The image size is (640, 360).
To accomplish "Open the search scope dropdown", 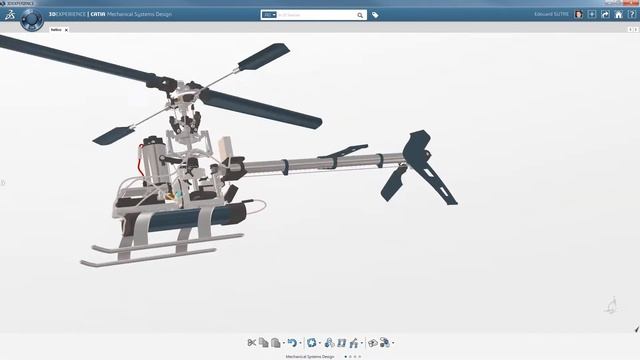I will click(x=269, y=15).
